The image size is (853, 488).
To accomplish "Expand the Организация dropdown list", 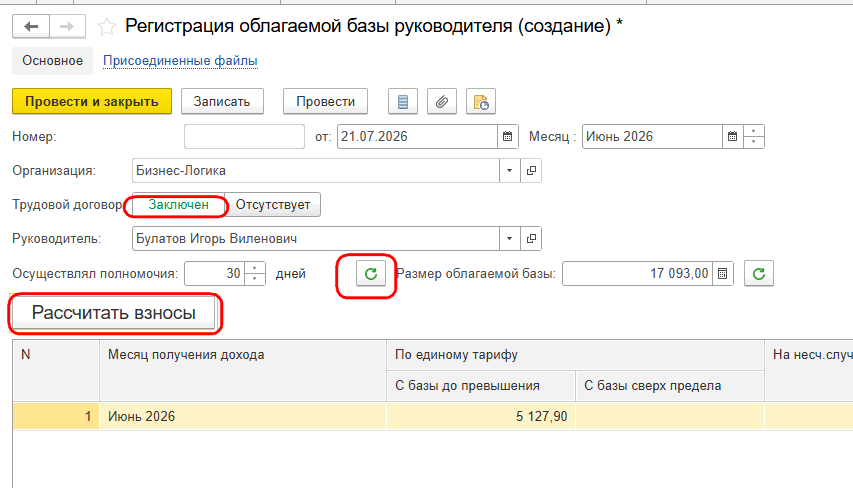I will (x=509, y=171).
